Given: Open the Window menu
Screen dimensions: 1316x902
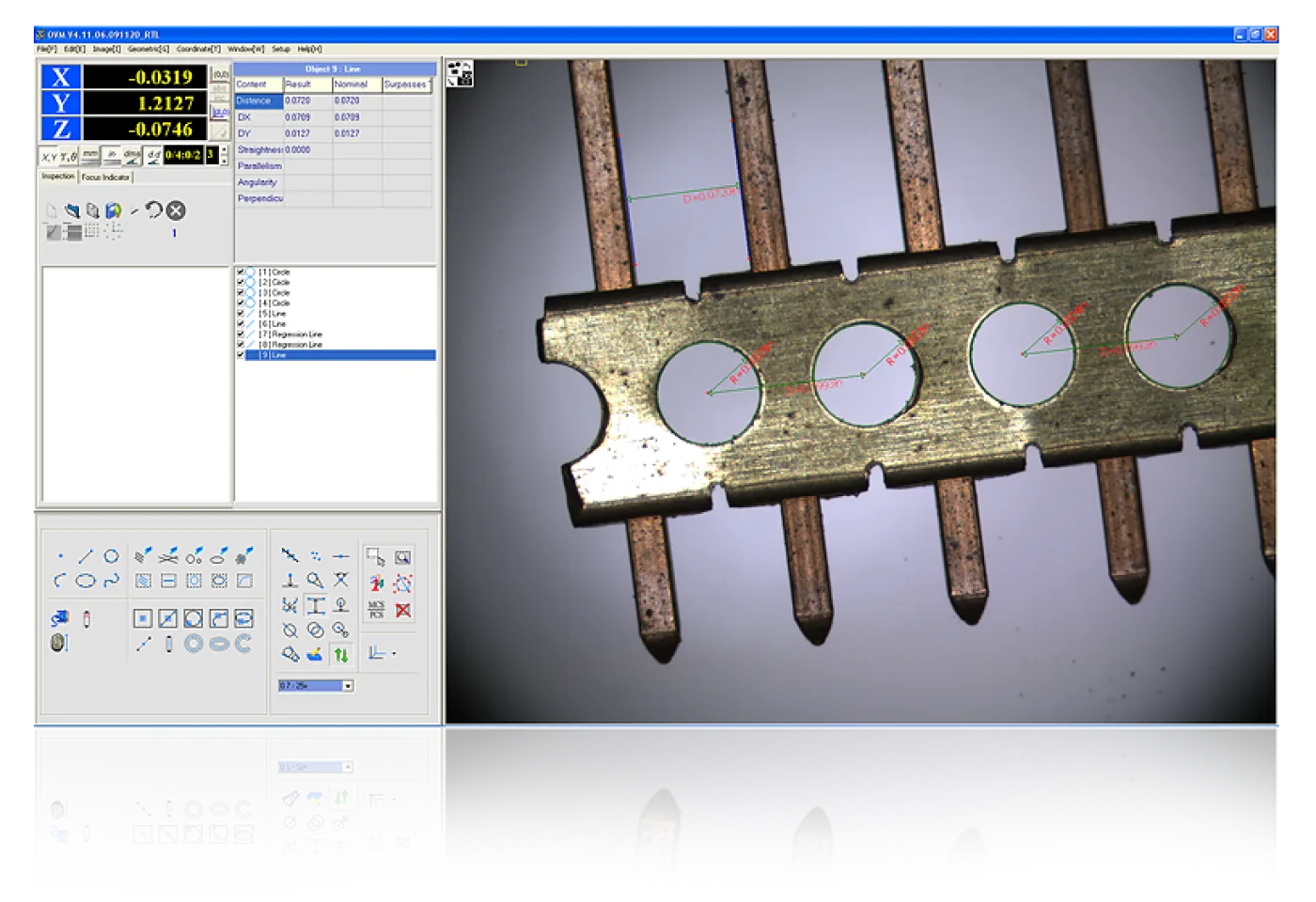Looking at the screenshot, I should coord(246,49).
